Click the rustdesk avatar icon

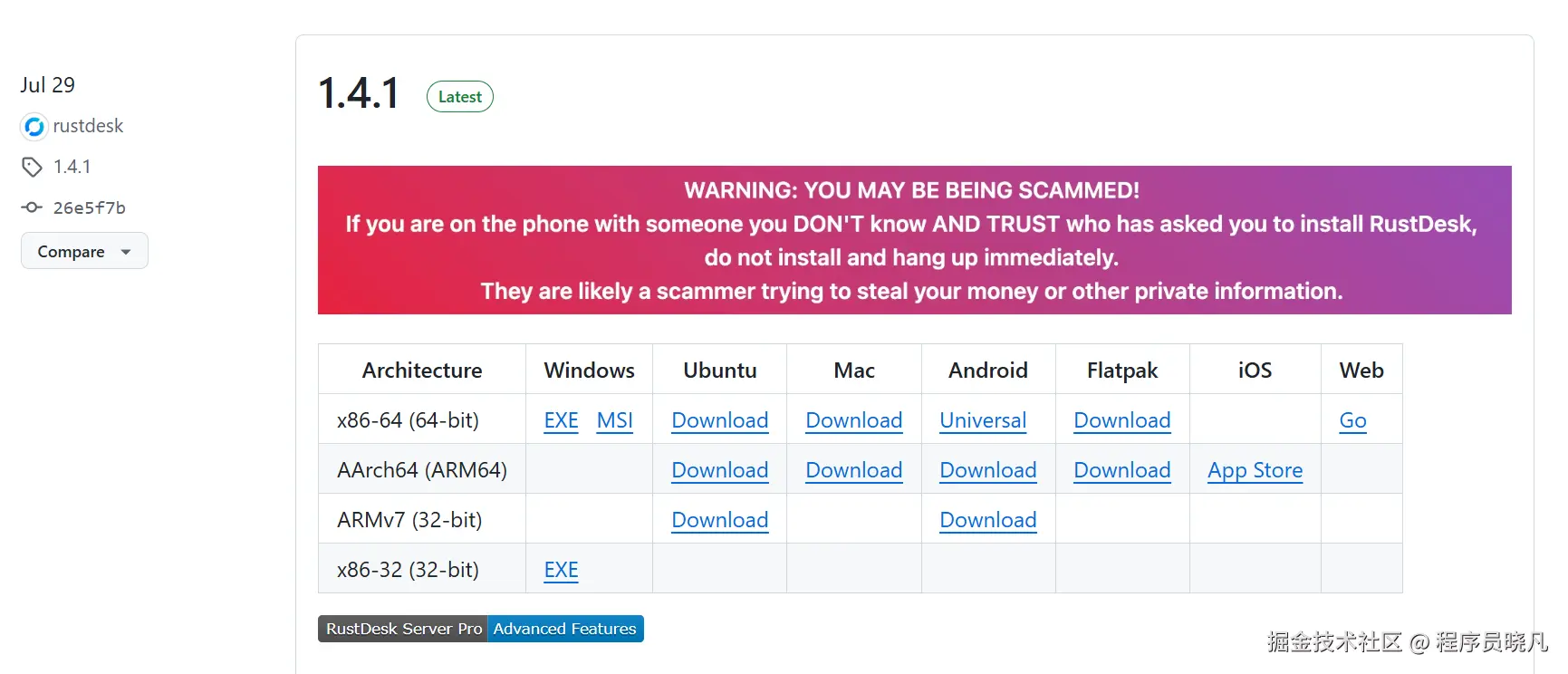point(34,127)
